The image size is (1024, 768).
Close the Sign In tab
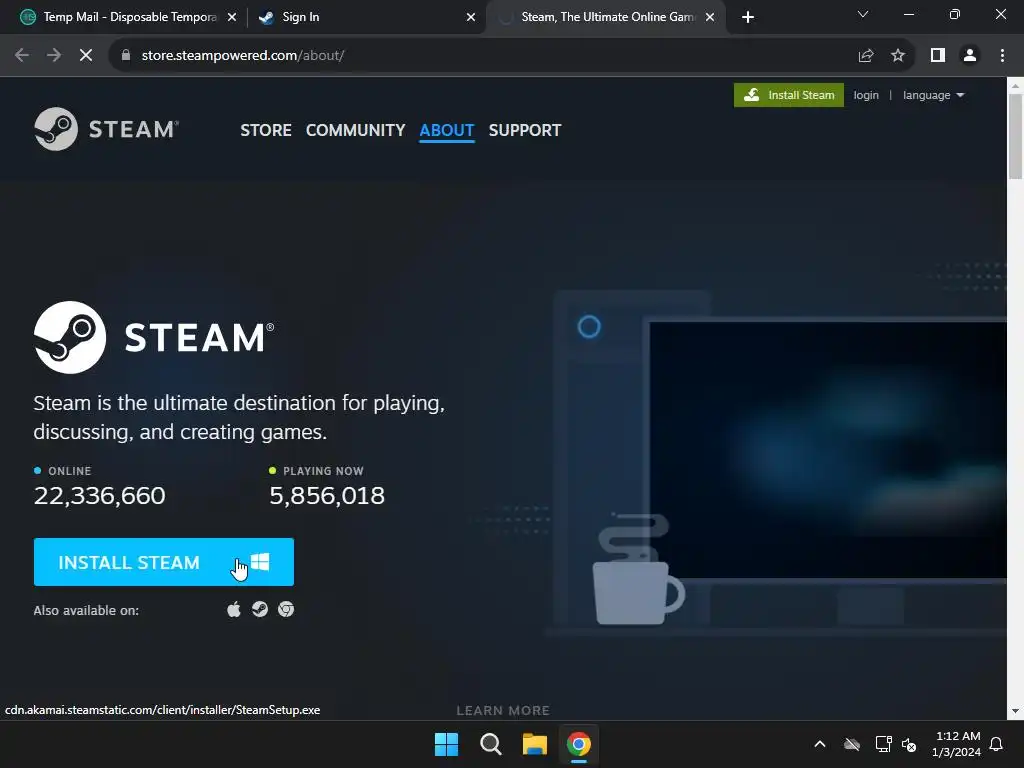pos(471,17)
